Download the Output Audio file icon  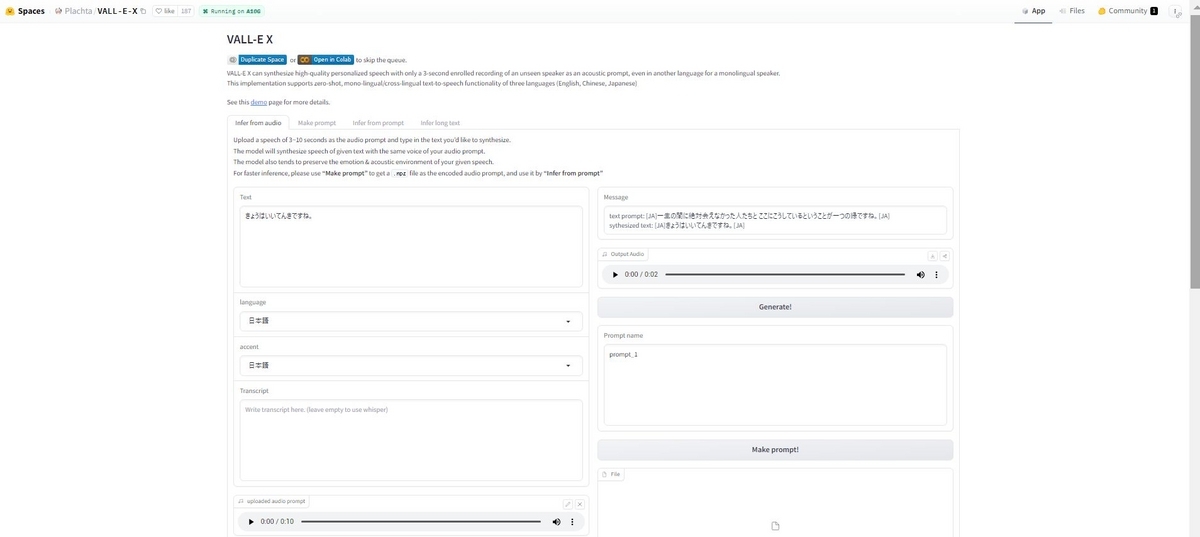tap(932, 255)
